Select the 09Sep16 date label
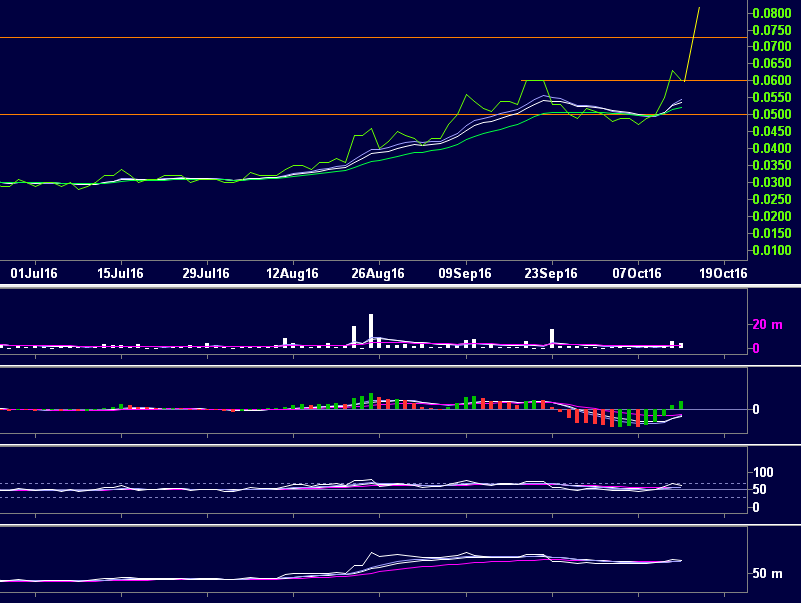Viewport: 801px width, 603px height. pos(465,273)
